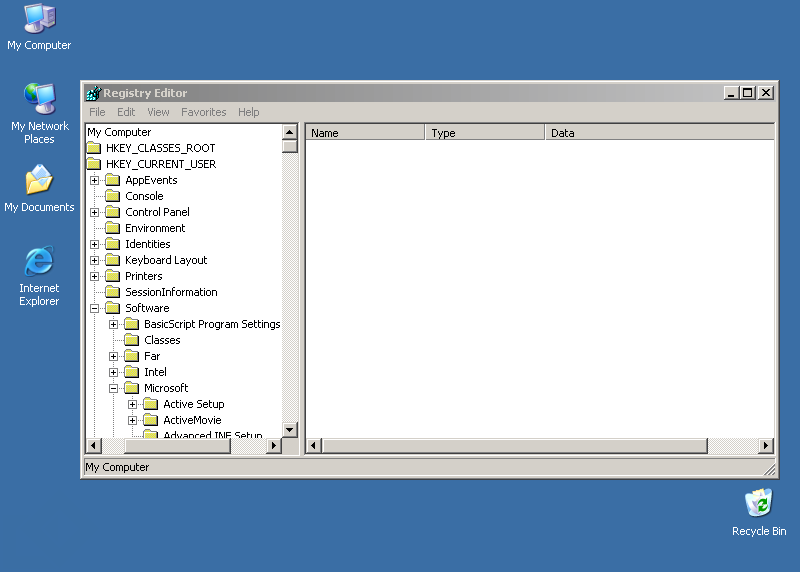Click the SessionInformation folder icon
This screenshot has height=572, width=800.
113,292
